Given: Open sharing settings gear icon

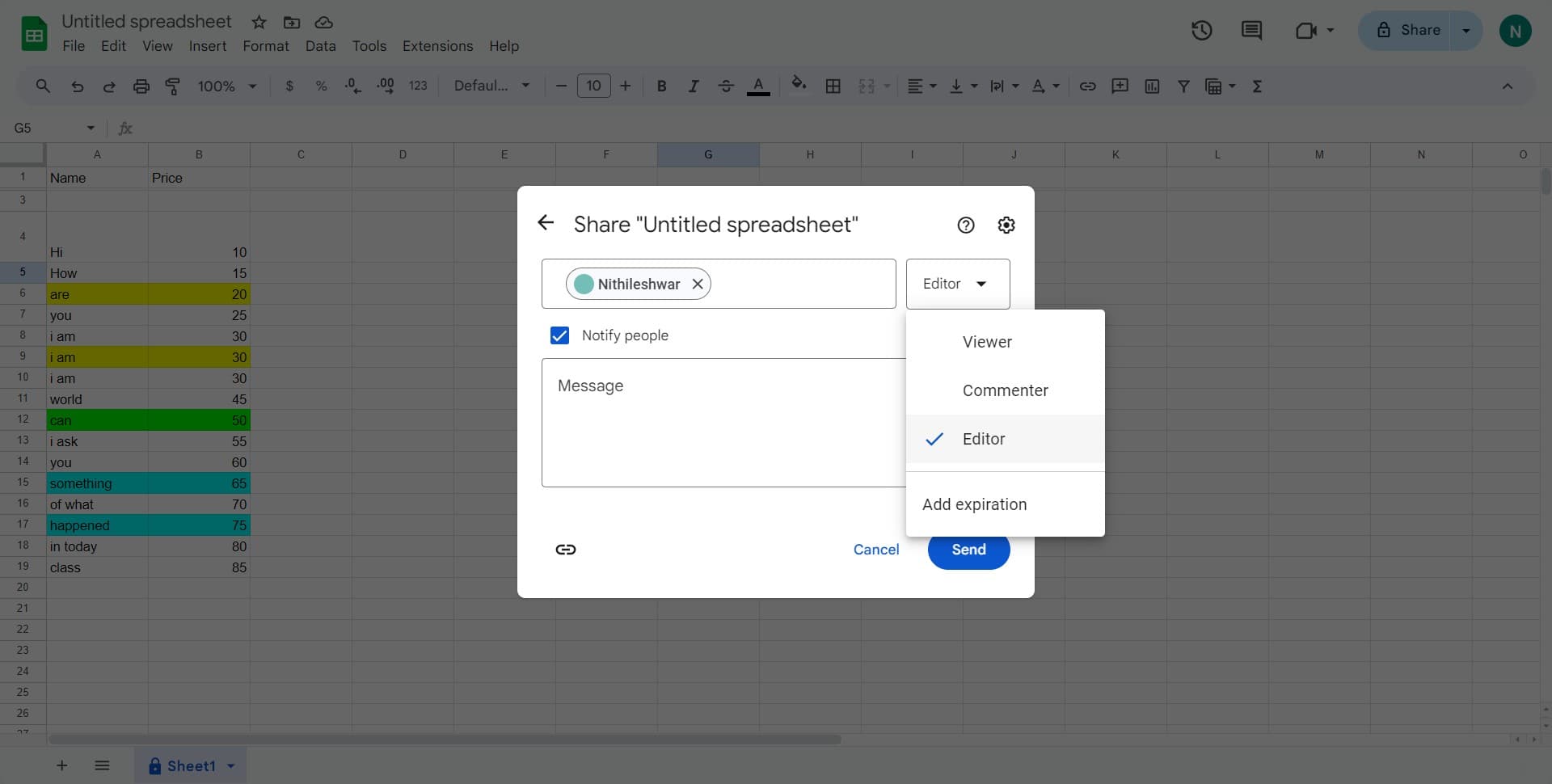Looking at the screenshot, I should coord(1006,226).
